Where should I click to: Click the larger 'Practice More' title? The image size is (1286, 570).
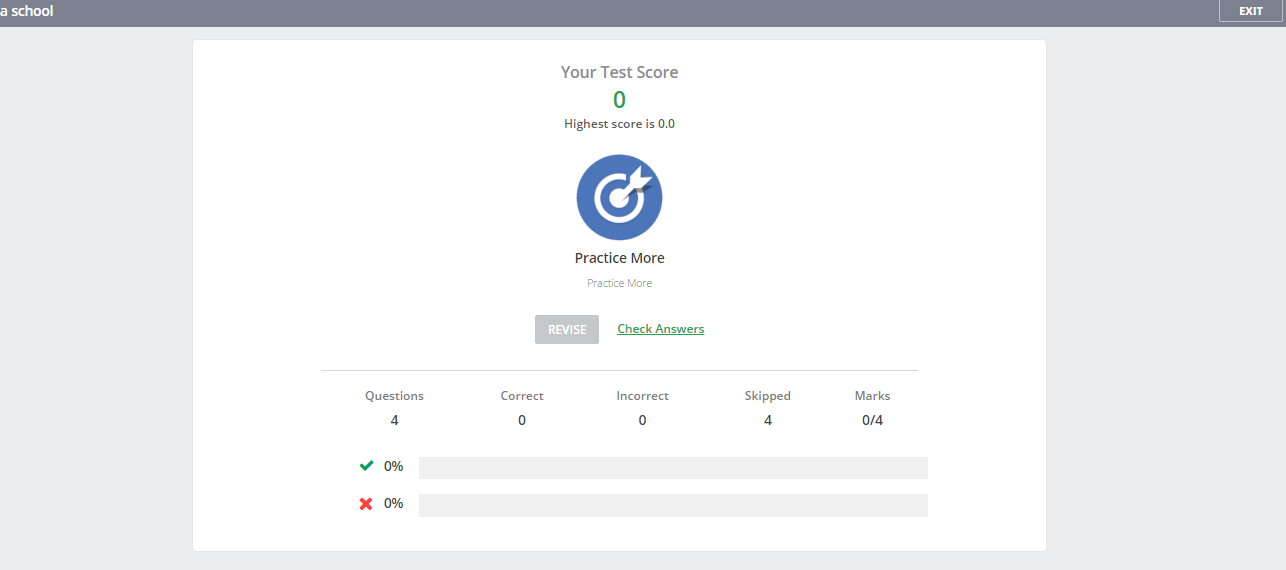pyautogui.click(x=619, y=258)
